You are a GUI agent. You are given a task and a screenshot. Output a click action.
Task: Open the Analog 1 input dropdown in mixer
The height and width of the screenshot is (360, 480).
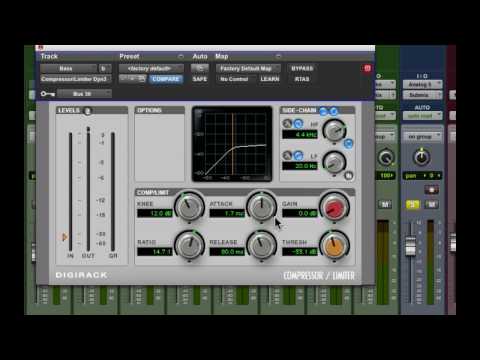pos(422,85)
